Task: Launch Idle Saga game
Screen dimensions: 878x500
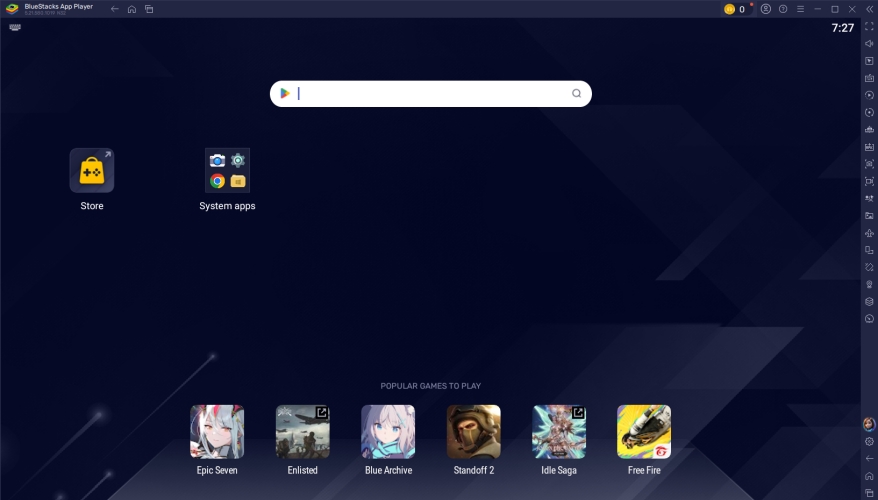Action: click(x=559, y=432)
